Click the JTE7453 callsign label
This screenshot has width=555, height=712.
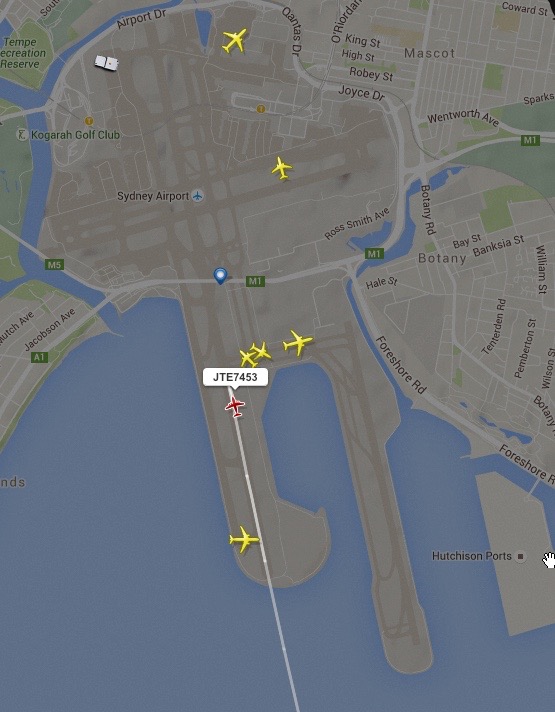(235, 377)
